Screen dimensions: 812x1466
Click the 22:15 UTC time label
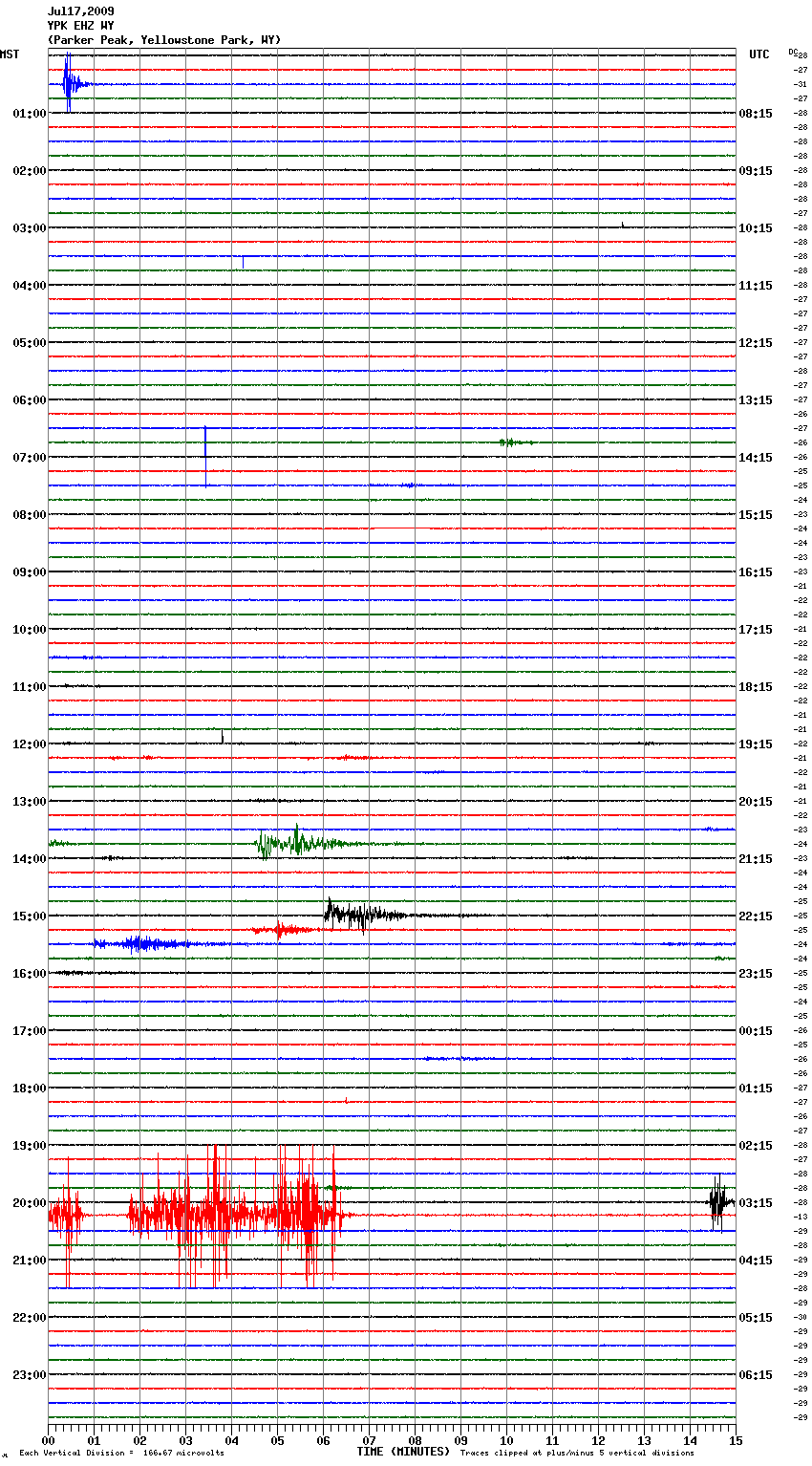click(x=756, y=916)
